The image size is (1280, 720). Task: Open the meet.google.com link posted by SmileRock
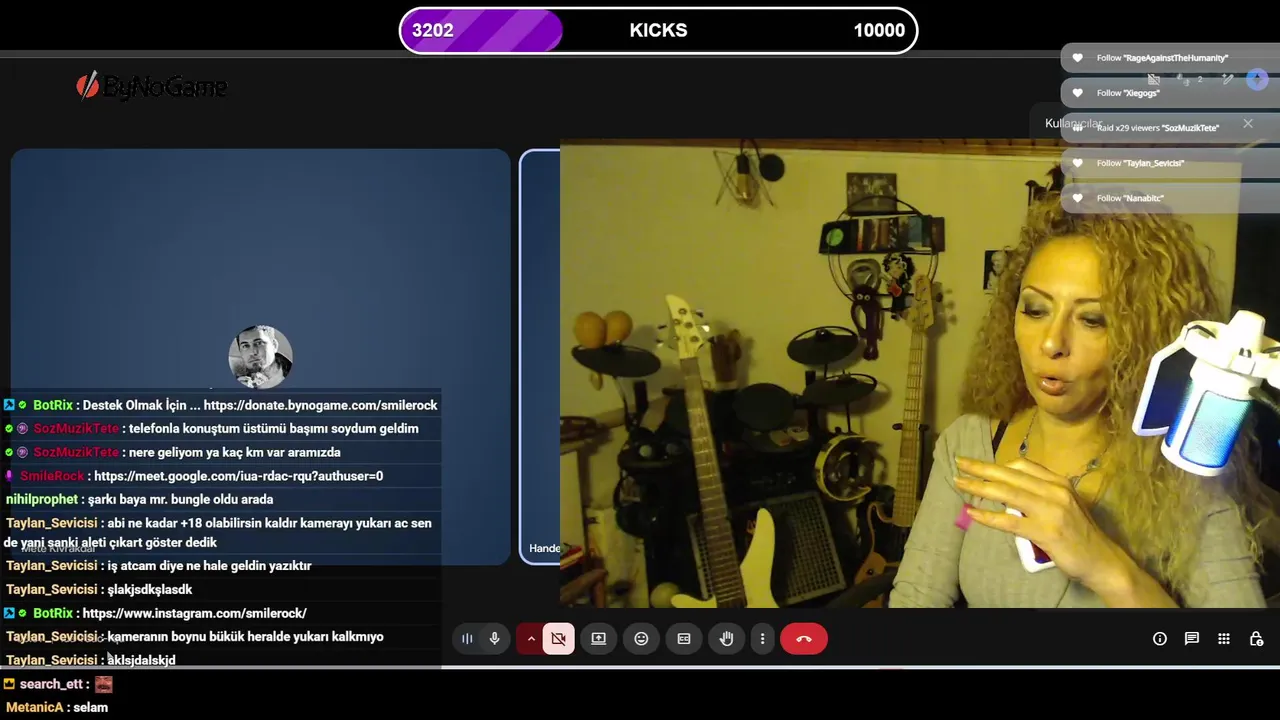click(x=238, y=476)
